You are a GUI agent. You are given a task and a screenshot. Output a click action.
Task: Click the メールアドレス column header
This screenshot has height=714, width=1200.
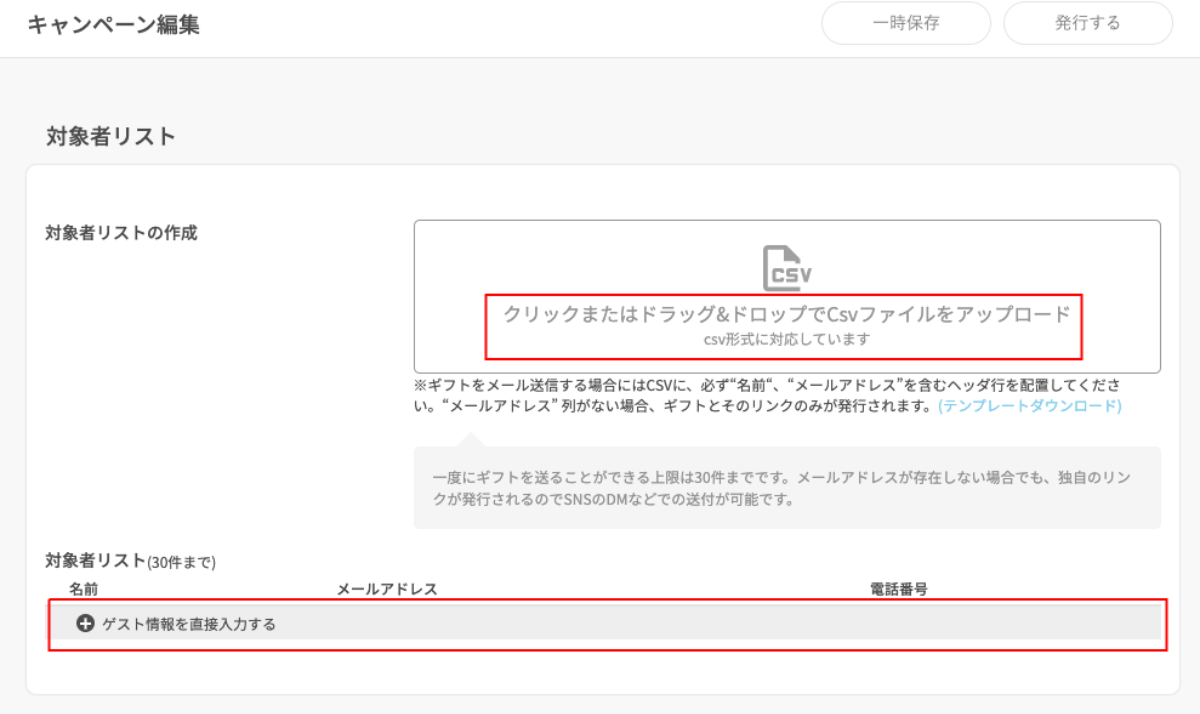tap(387, 589)
